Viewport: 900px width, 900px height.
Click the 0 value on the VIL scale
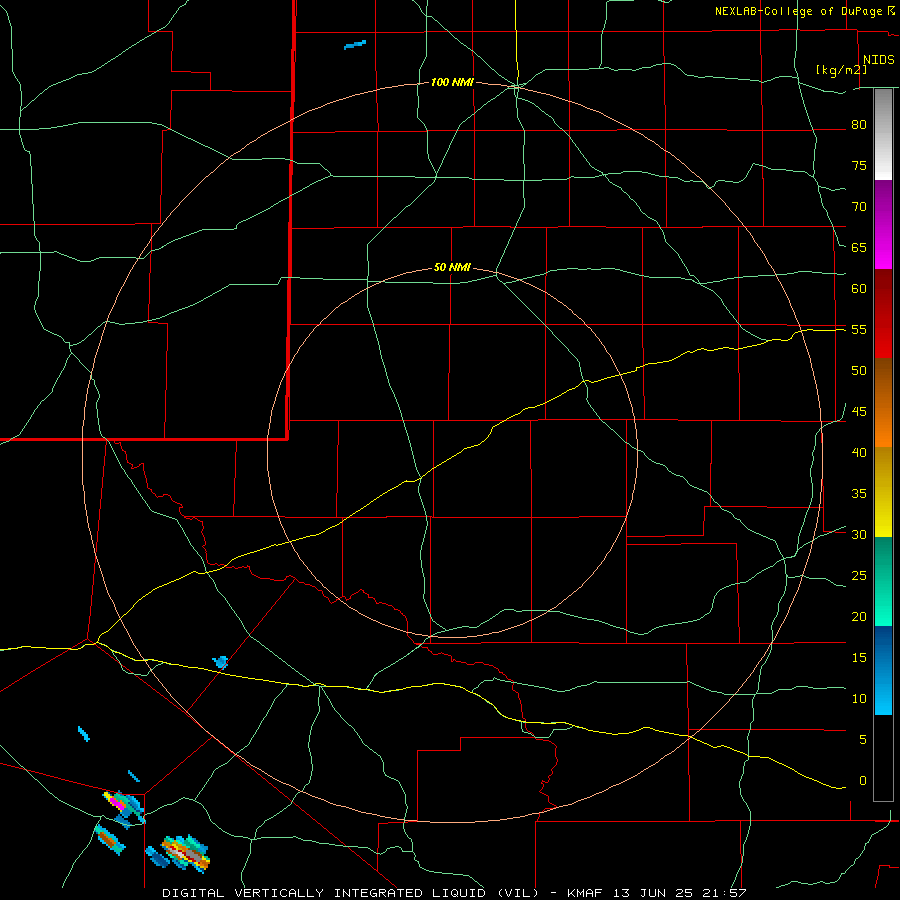[x=862, y=781]
